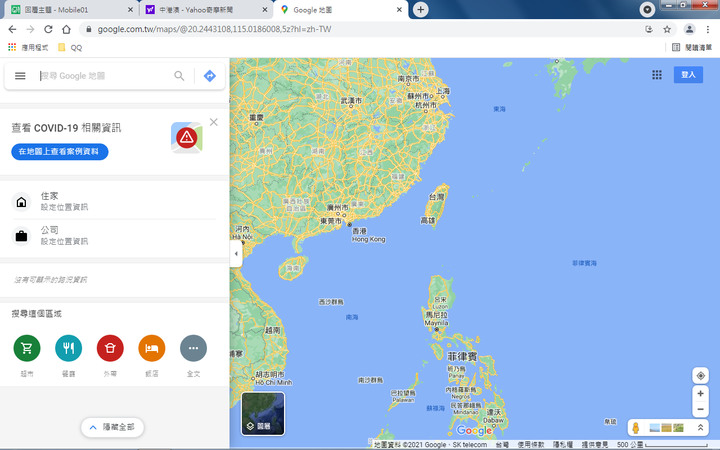Image resolution: width=720 pixels, height=450 pixels.
Task: Toggle the 500 公里 map scale bar
Action: point(662,445)
